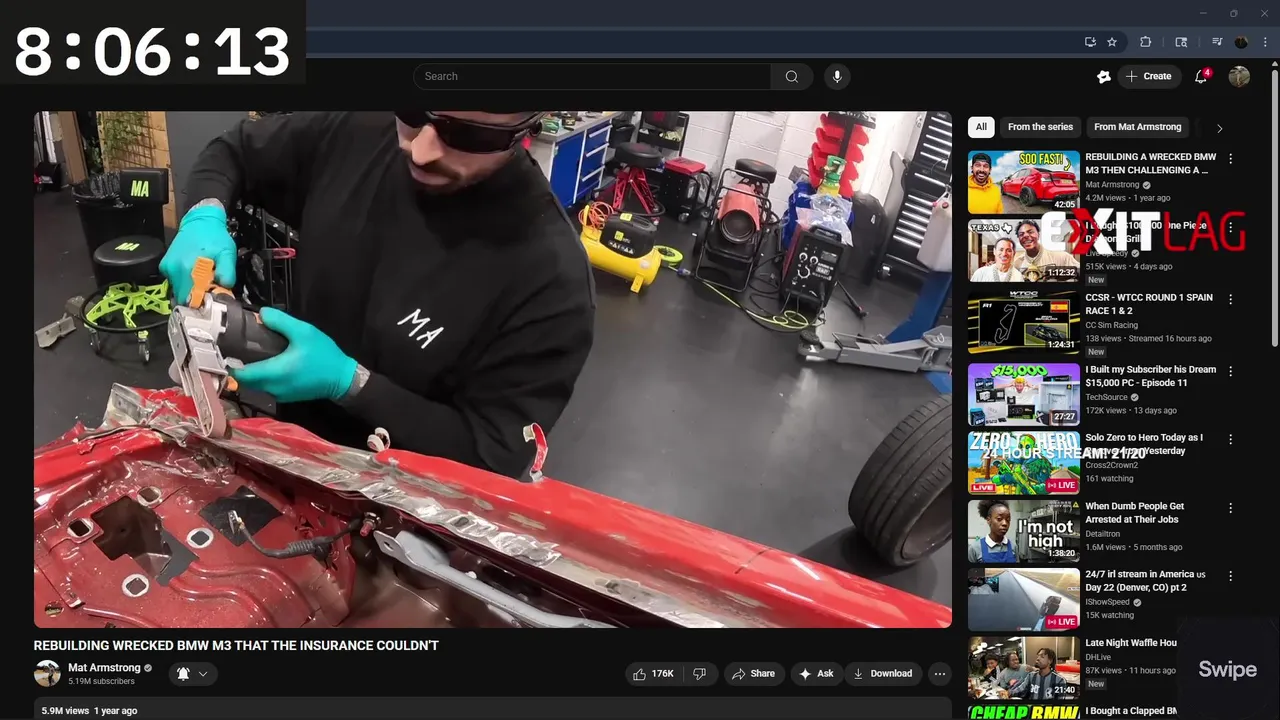Open the browser media controls icon

point(1217,42)
